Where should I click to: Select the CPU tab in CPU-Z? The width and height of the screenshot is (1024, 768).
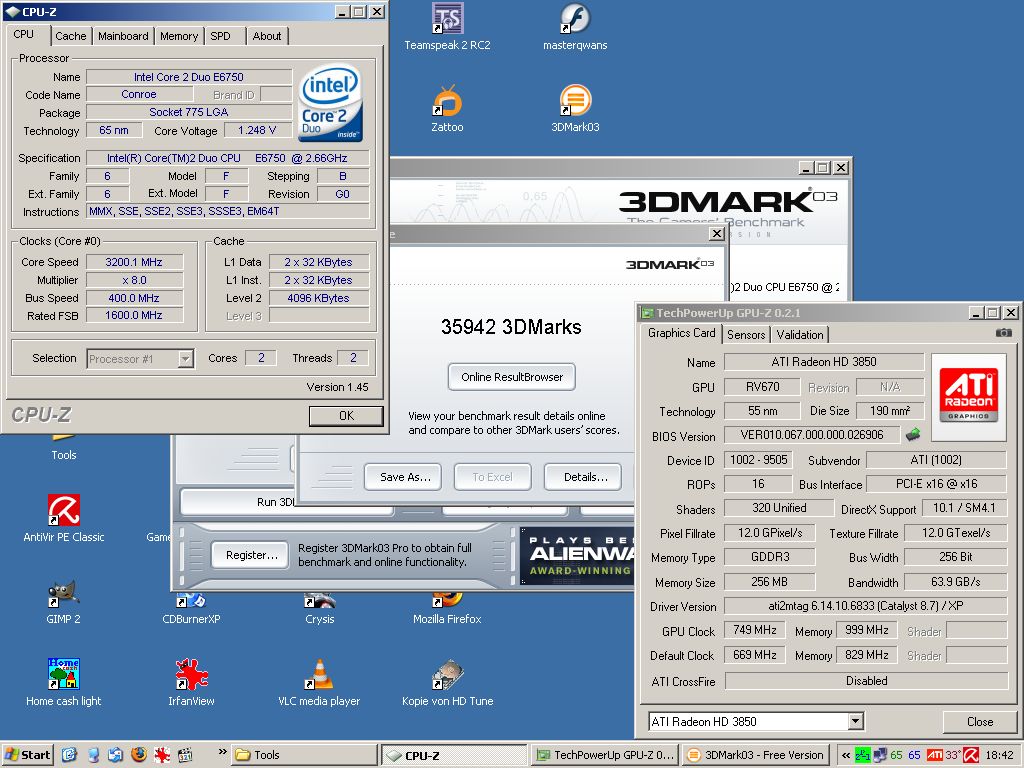tap(24, 35)
